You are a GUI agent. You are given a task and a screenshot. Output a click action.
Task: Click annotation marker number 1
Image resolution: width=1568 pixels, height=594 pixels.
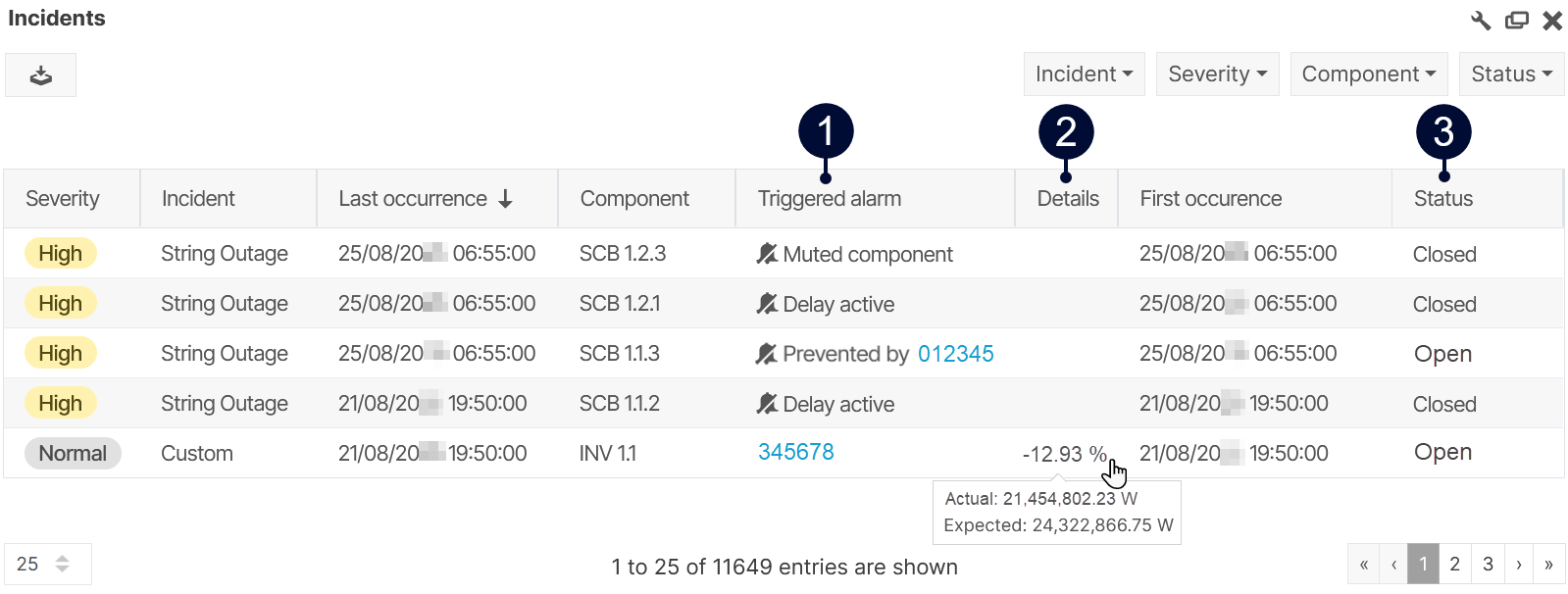[x=826, y=131]
